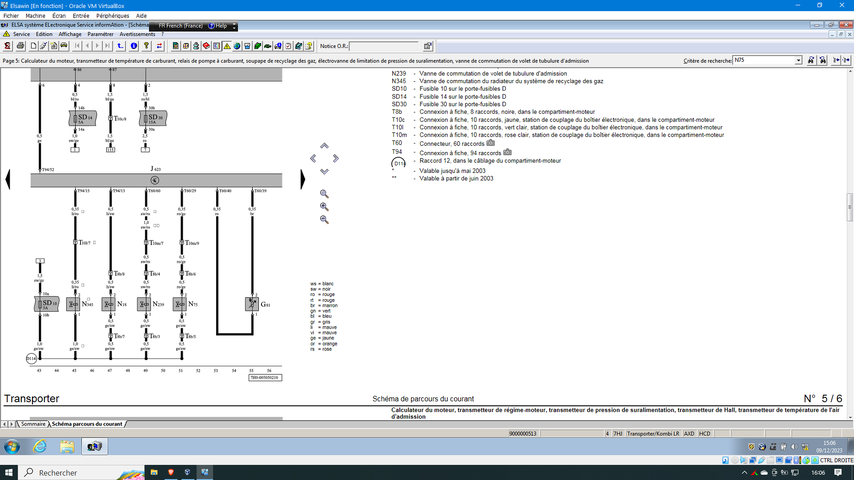Viewport: 854px width, 480px height.
Task: Pan schematic up with the up arrow
Action: [324, 146]
